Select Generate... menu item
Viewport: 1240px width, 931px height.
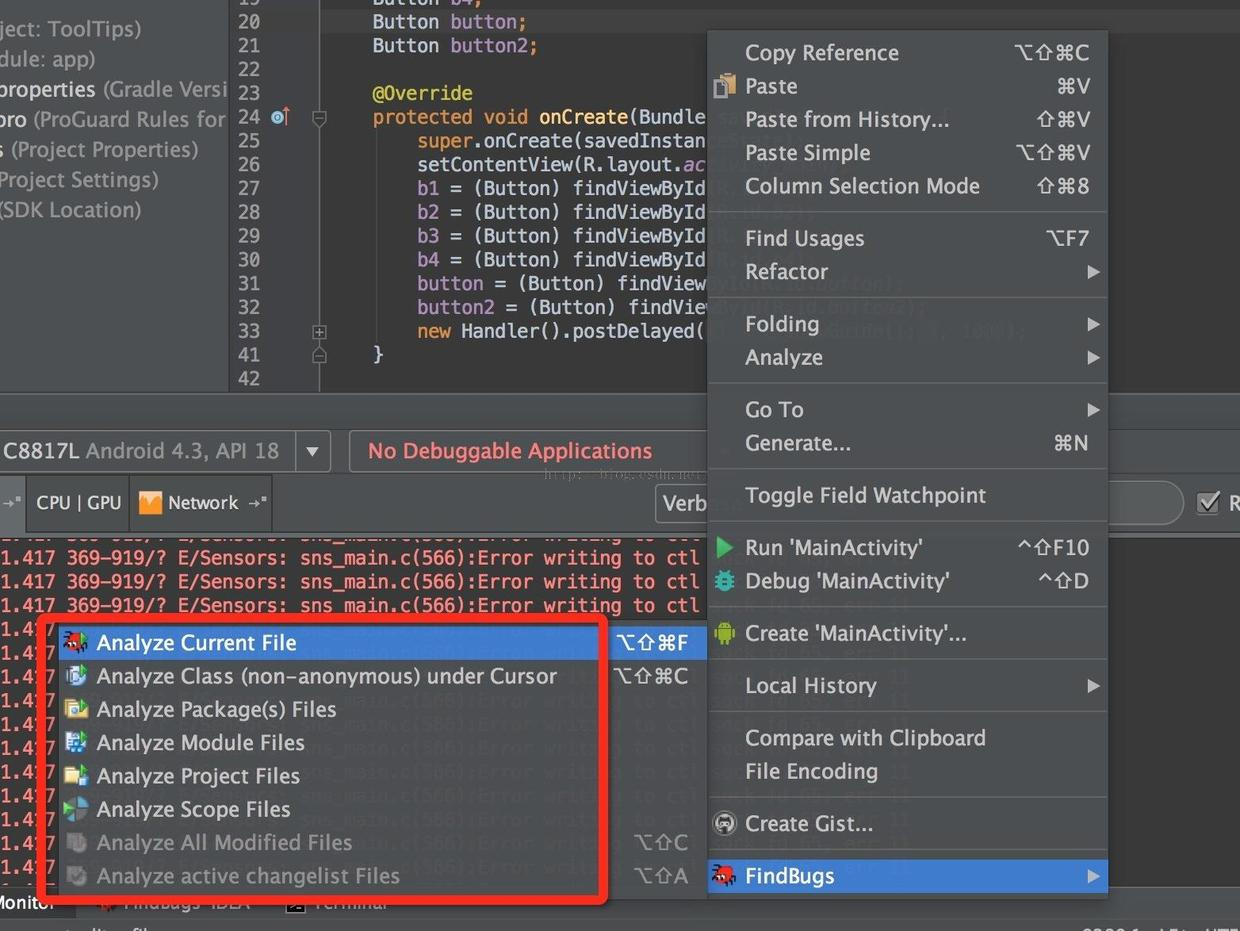(x=908, y=443)
